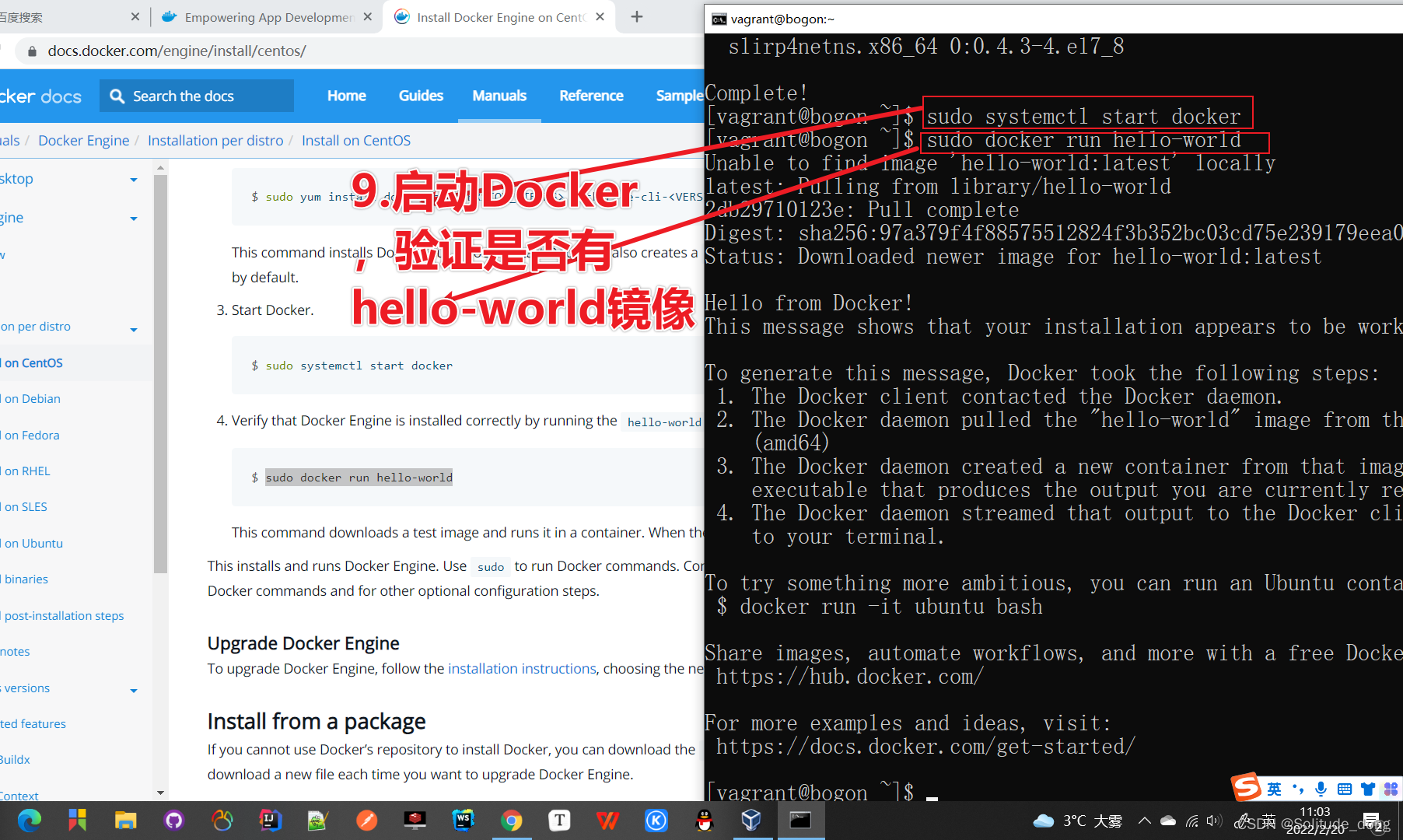The width and height of the screenshot is (1403, 840).
Task: Open Guides in docs navigation
Action: tap(421, 96)
